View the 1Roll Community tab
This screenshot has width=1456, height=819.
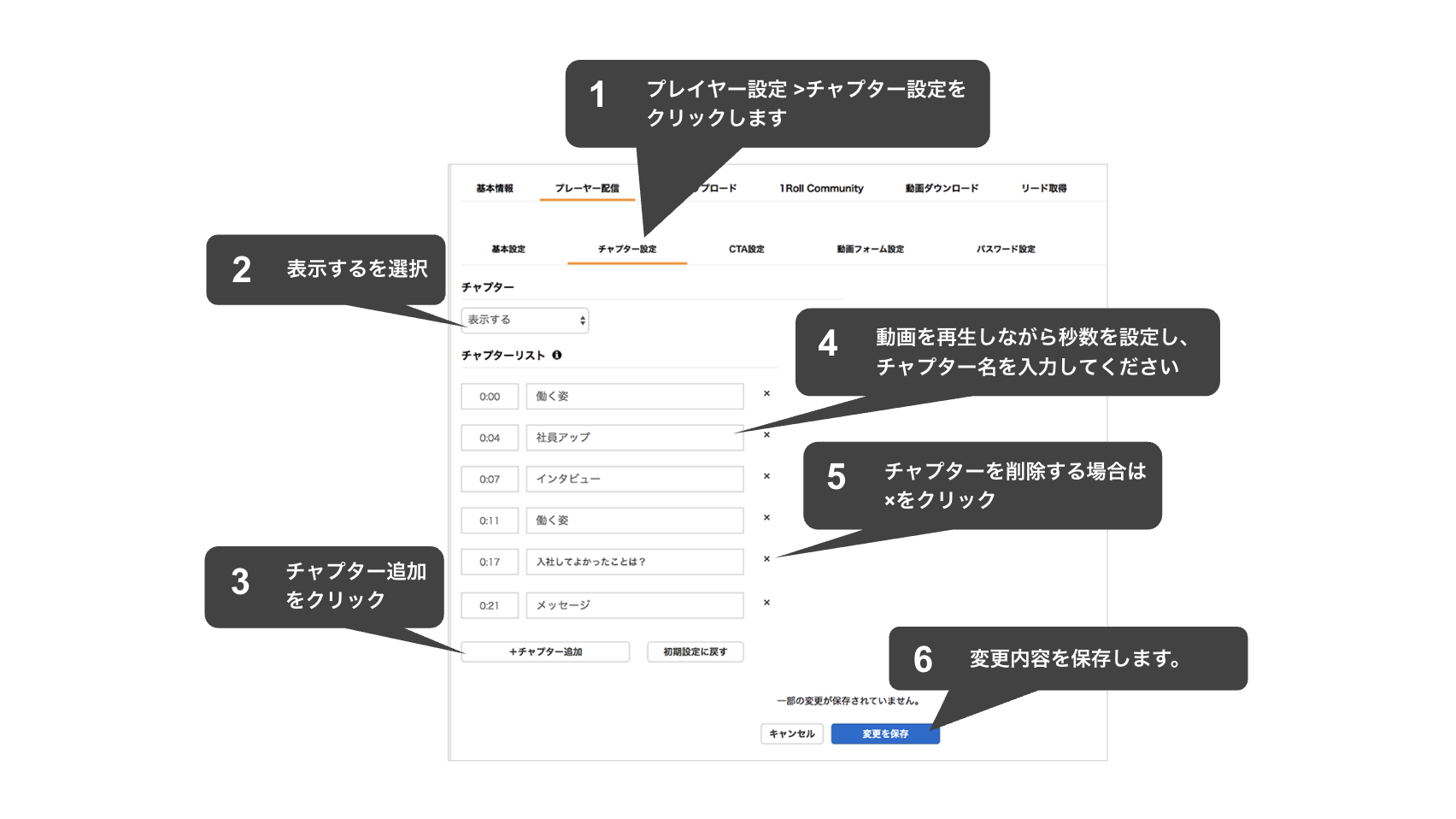(x=820, y=188)
